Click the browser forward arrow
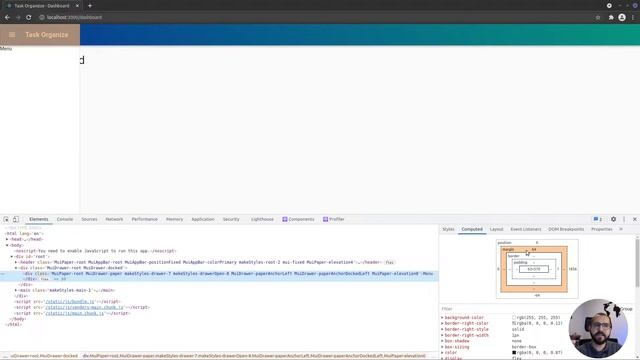 [x=18, y=18]
